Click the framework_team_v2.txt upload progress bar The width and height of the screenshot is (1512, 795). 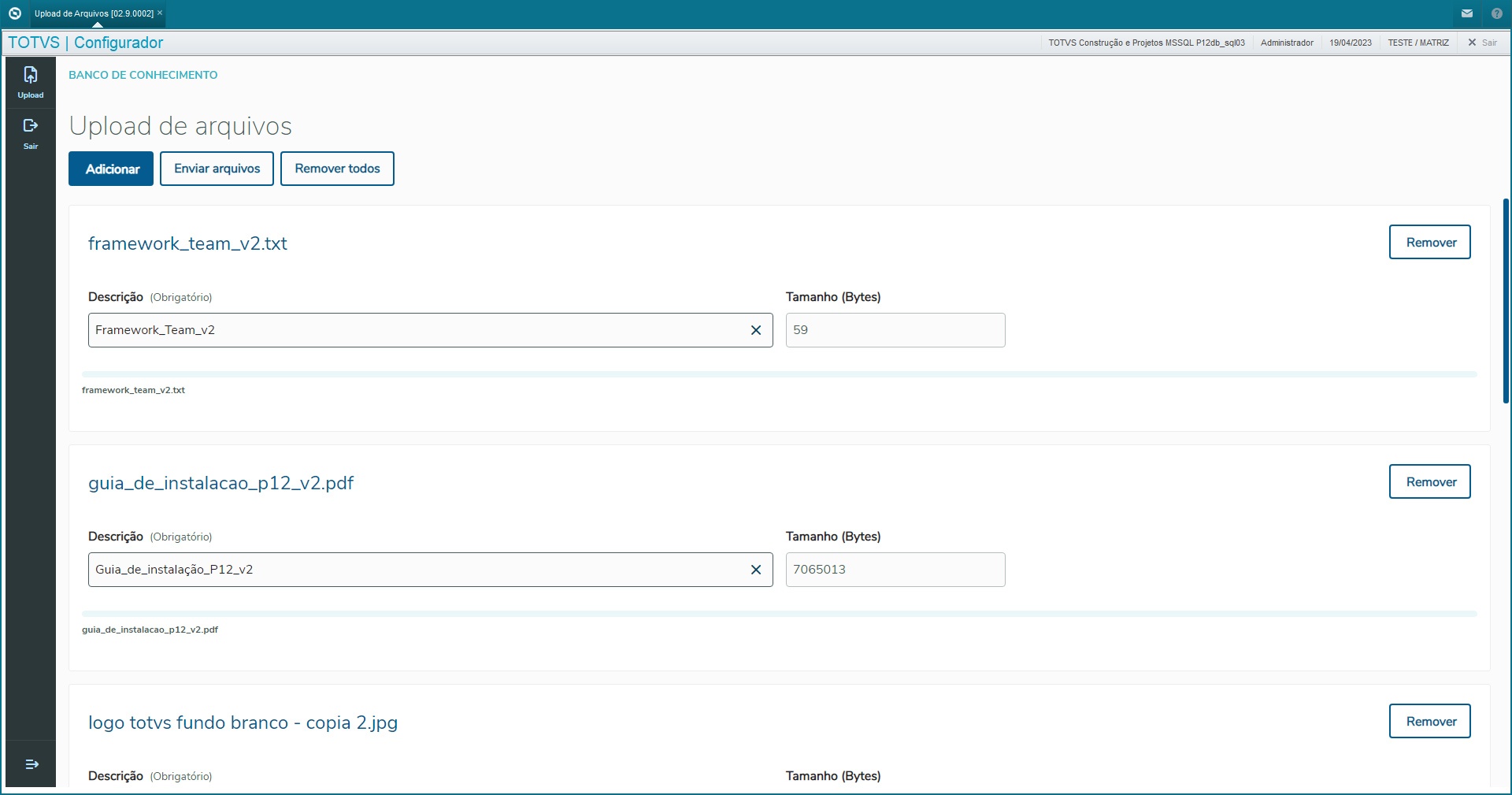pyautogui.click(x=780, y=374)
